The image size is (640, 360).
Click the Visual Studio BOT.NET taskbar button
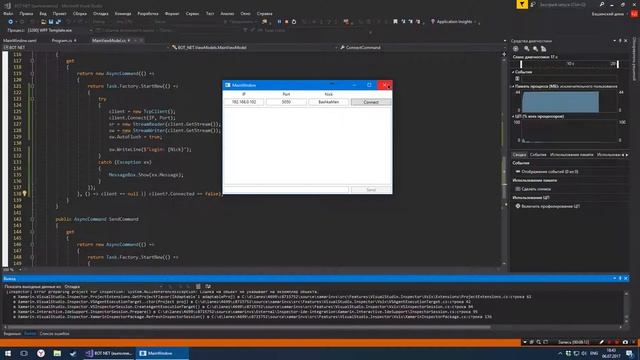[x=109, y=353]
